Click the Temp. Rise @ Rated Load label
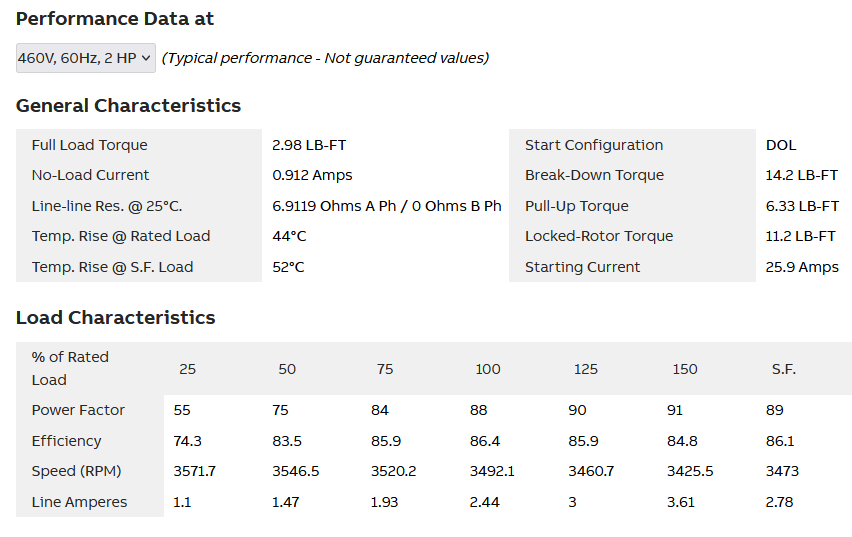 click(x=120, y=236)
